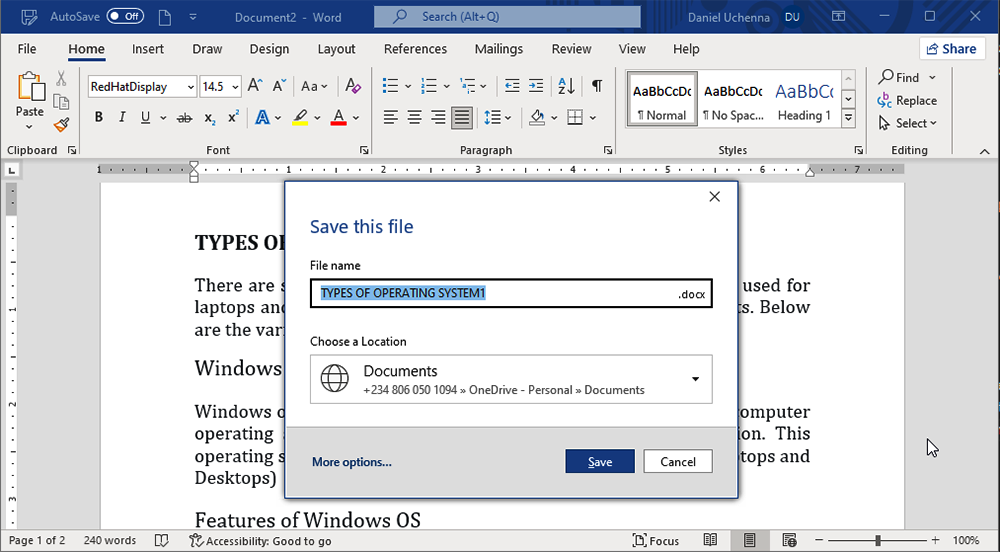Open the Borders dropdown arrow
The image size is (1000, 552).
click(x=592, y=118)
